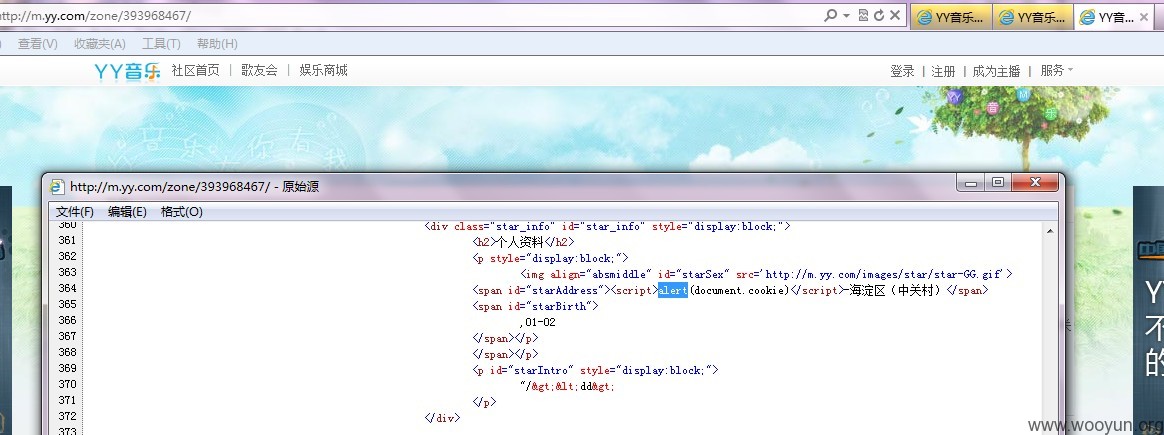
Task: Click the source viewer window title icon
Action: point(57,186)
